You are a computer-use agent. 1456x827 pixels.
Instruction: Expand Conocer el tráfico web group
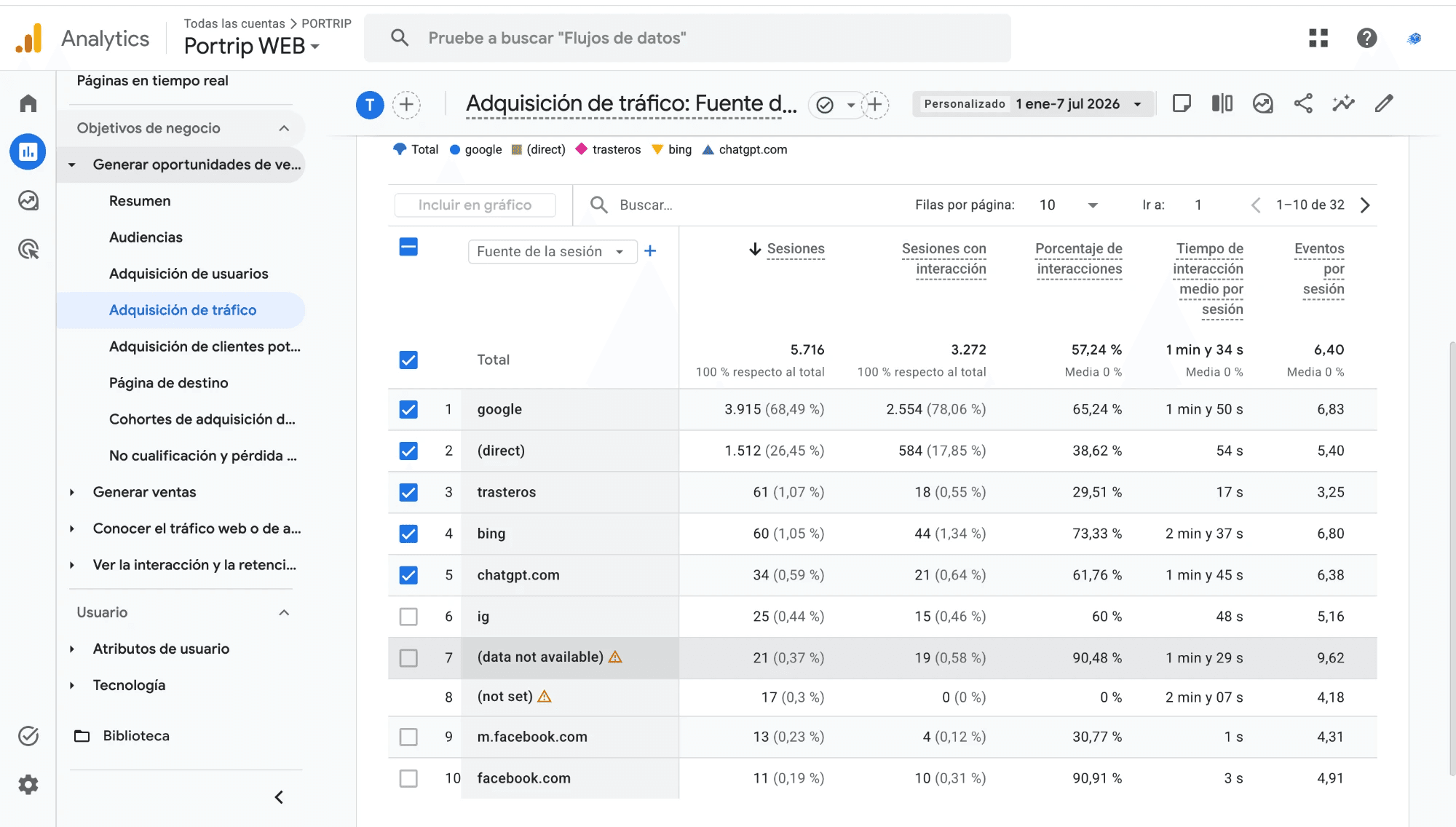[x=72, y=529]
